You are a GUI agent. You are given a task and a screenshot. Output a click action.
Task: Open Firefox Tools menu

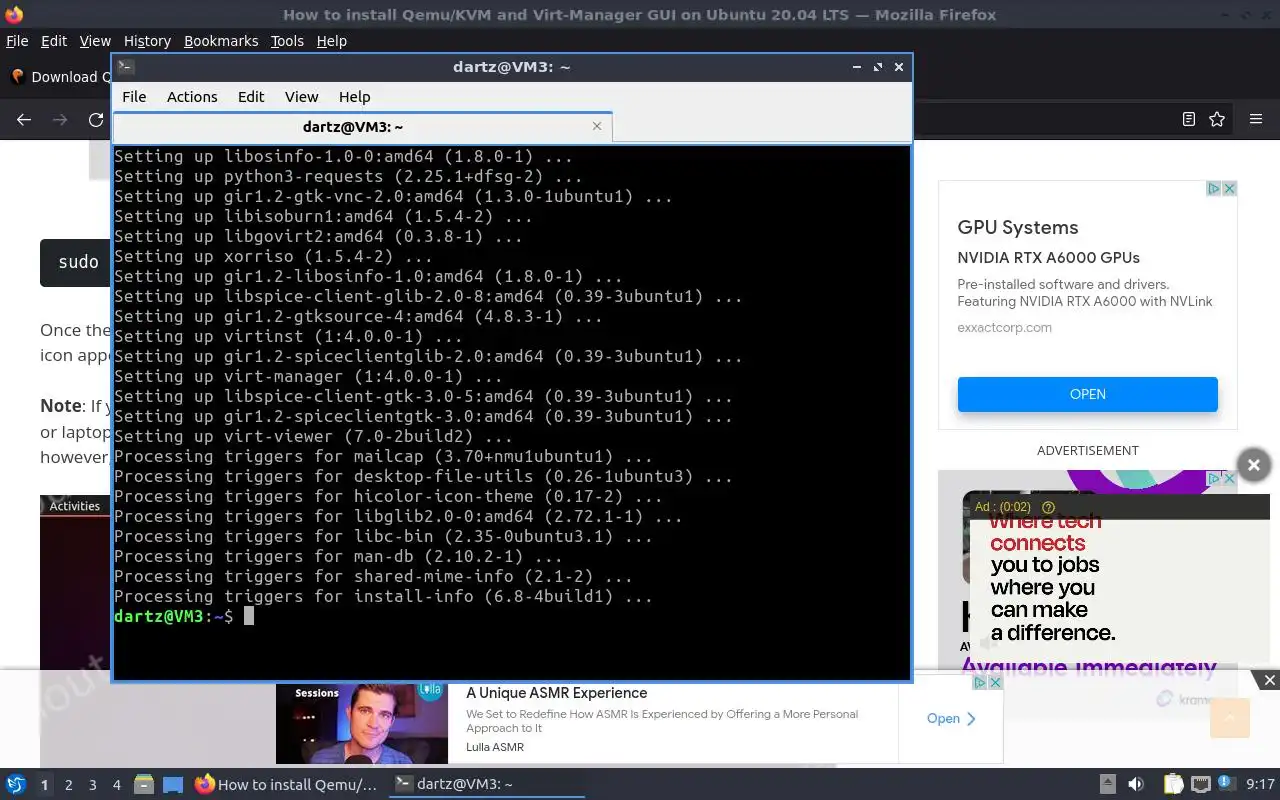(287, 41)
